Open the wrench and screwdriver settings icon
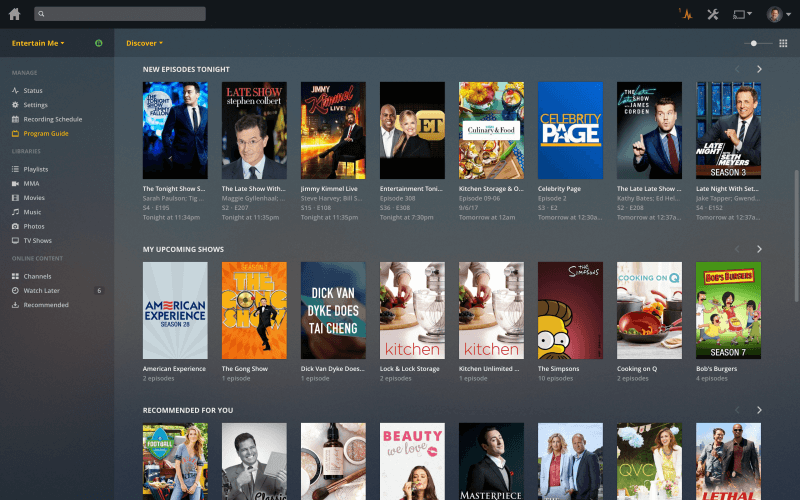 713,14
